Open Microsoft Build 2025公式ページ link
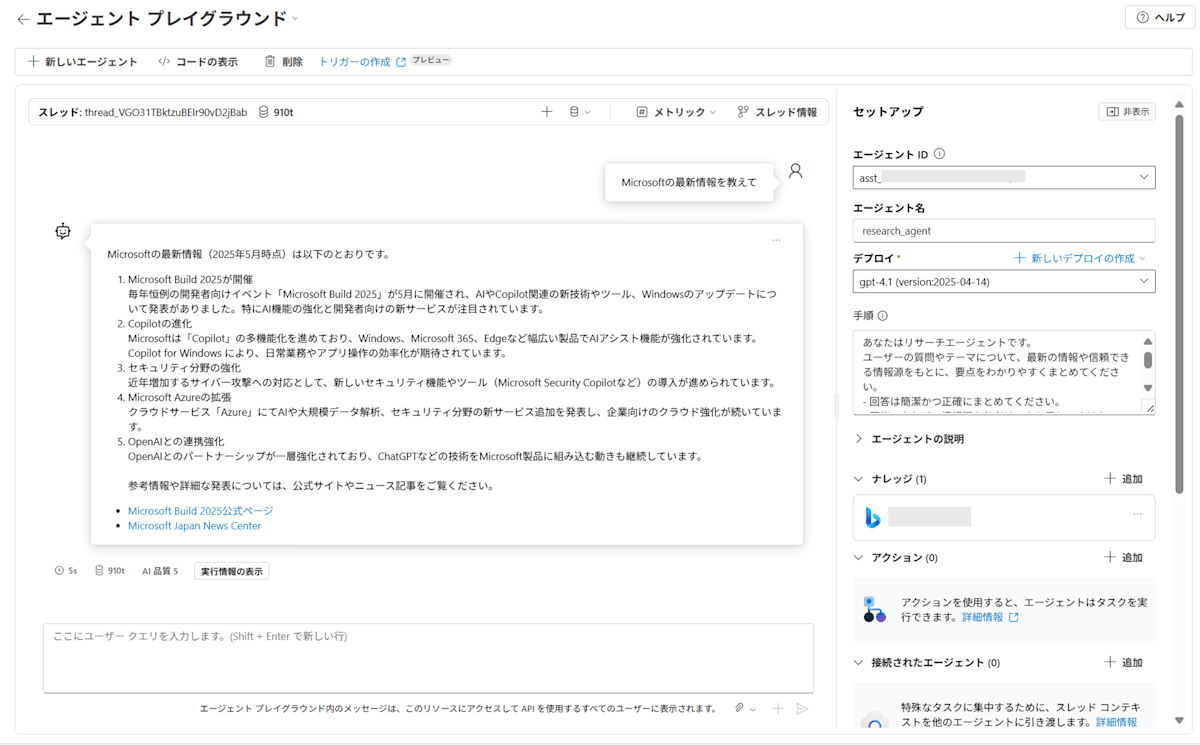 point(200,511)
